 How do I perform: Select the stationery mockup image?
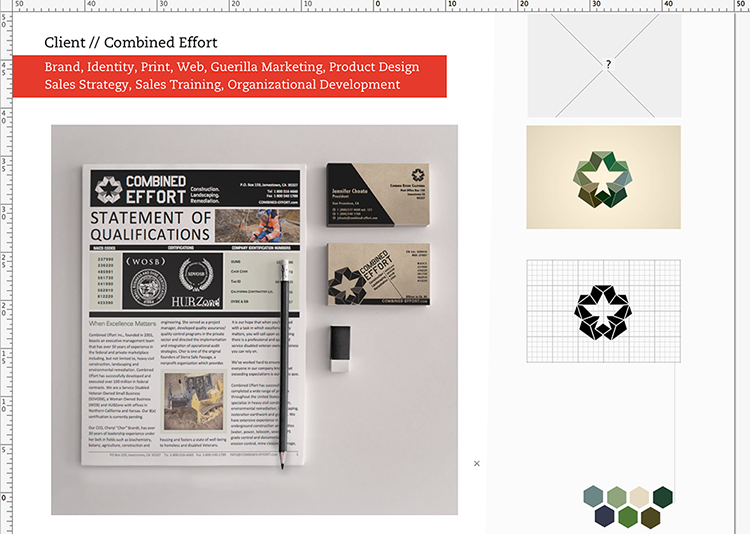(x=254, y=320)
